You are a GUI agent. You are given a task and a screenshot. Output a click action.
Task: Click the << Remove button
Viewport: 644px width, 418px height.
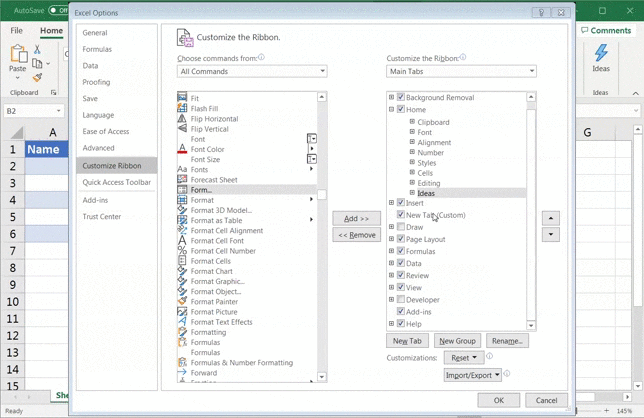point(356,235)
